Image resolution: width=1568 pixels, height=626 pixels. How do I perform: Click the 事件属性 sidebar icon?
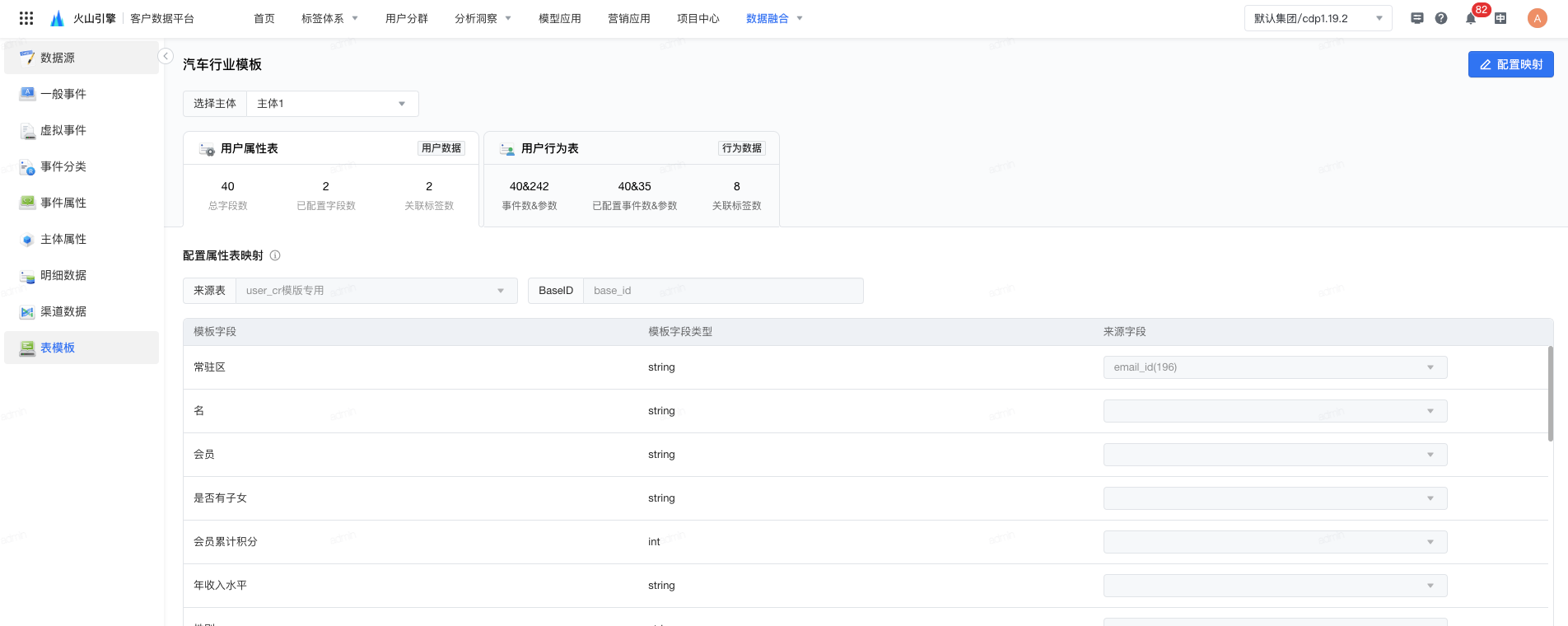tap(27, 203)
